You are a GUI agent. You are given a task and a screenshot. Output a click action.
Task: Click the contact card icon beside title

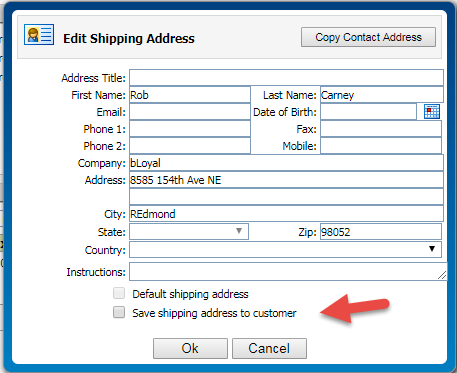pos(39,34)
